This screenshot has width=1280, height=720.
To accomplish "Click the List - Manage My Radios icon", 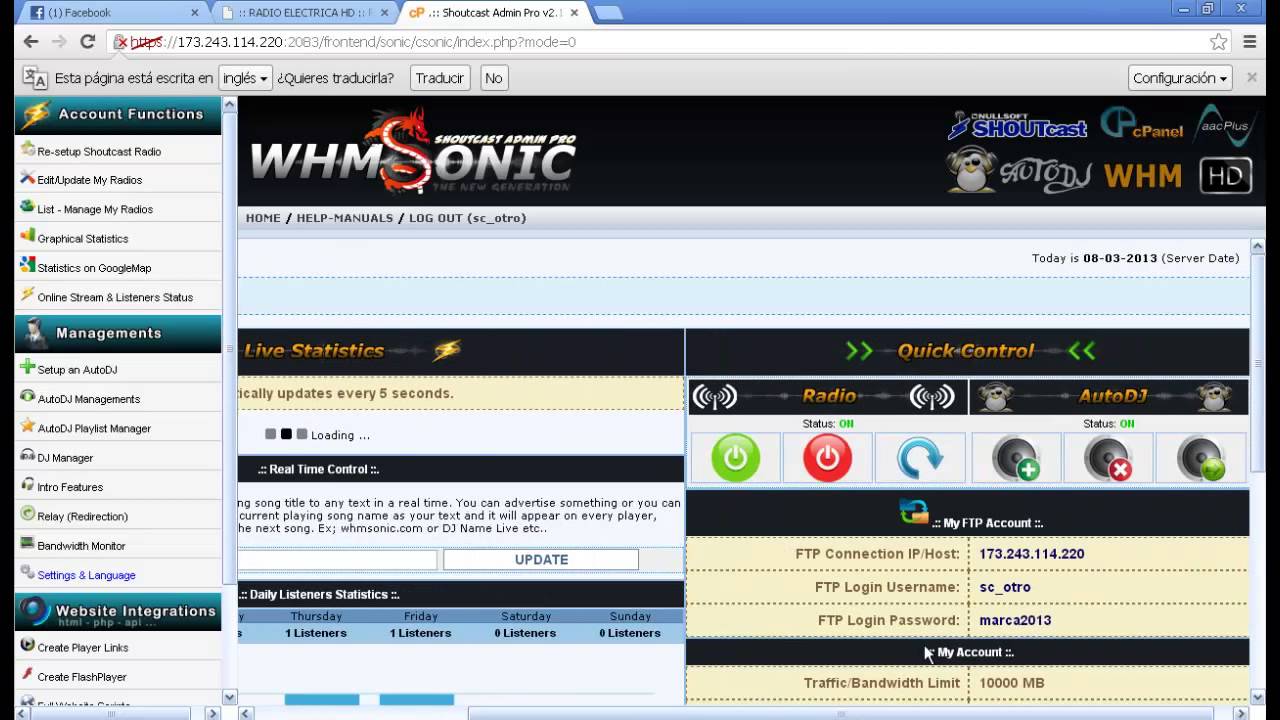I will coord(28,208).
